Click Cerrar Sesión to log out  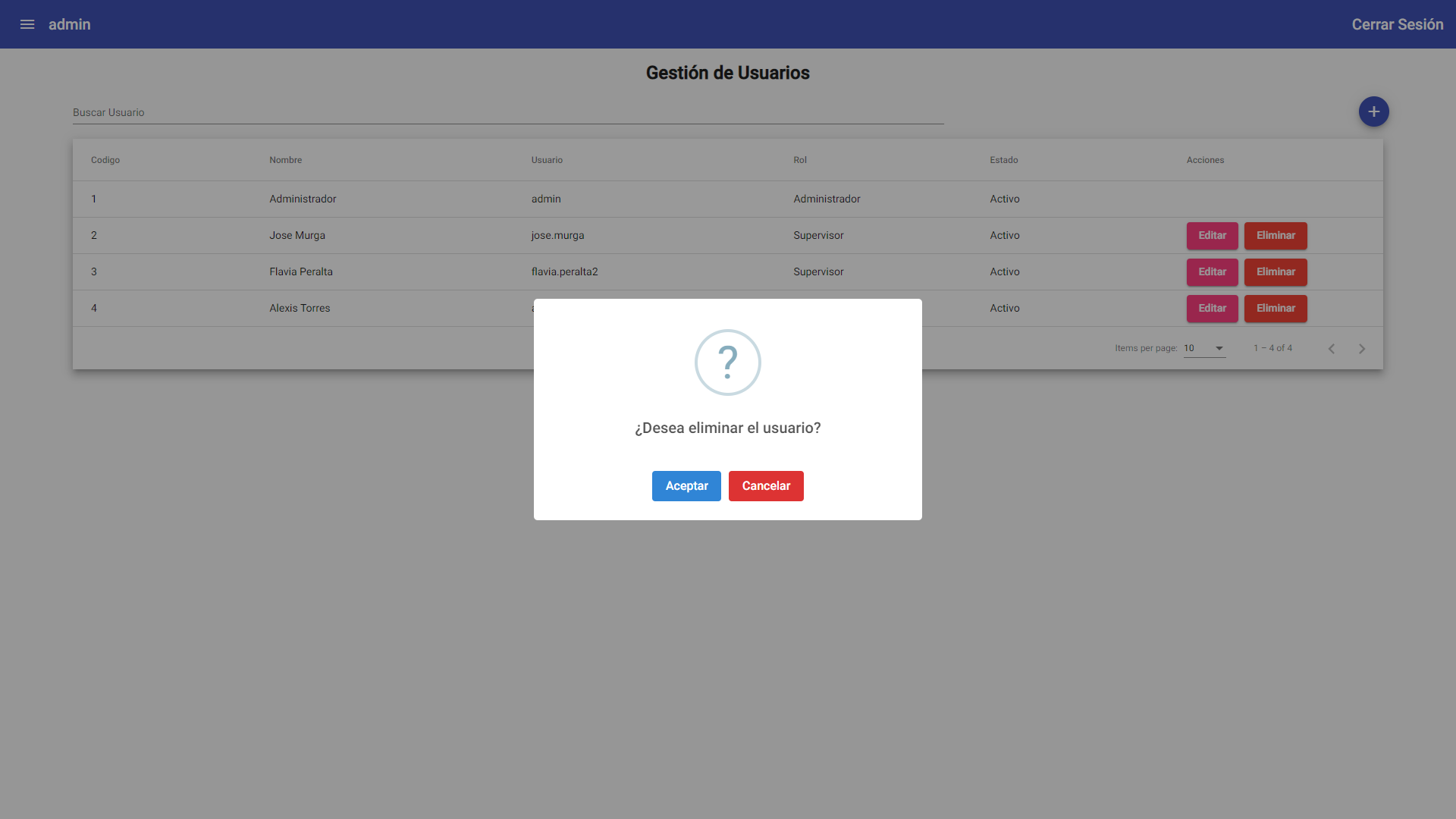[x=1397, y=24]
